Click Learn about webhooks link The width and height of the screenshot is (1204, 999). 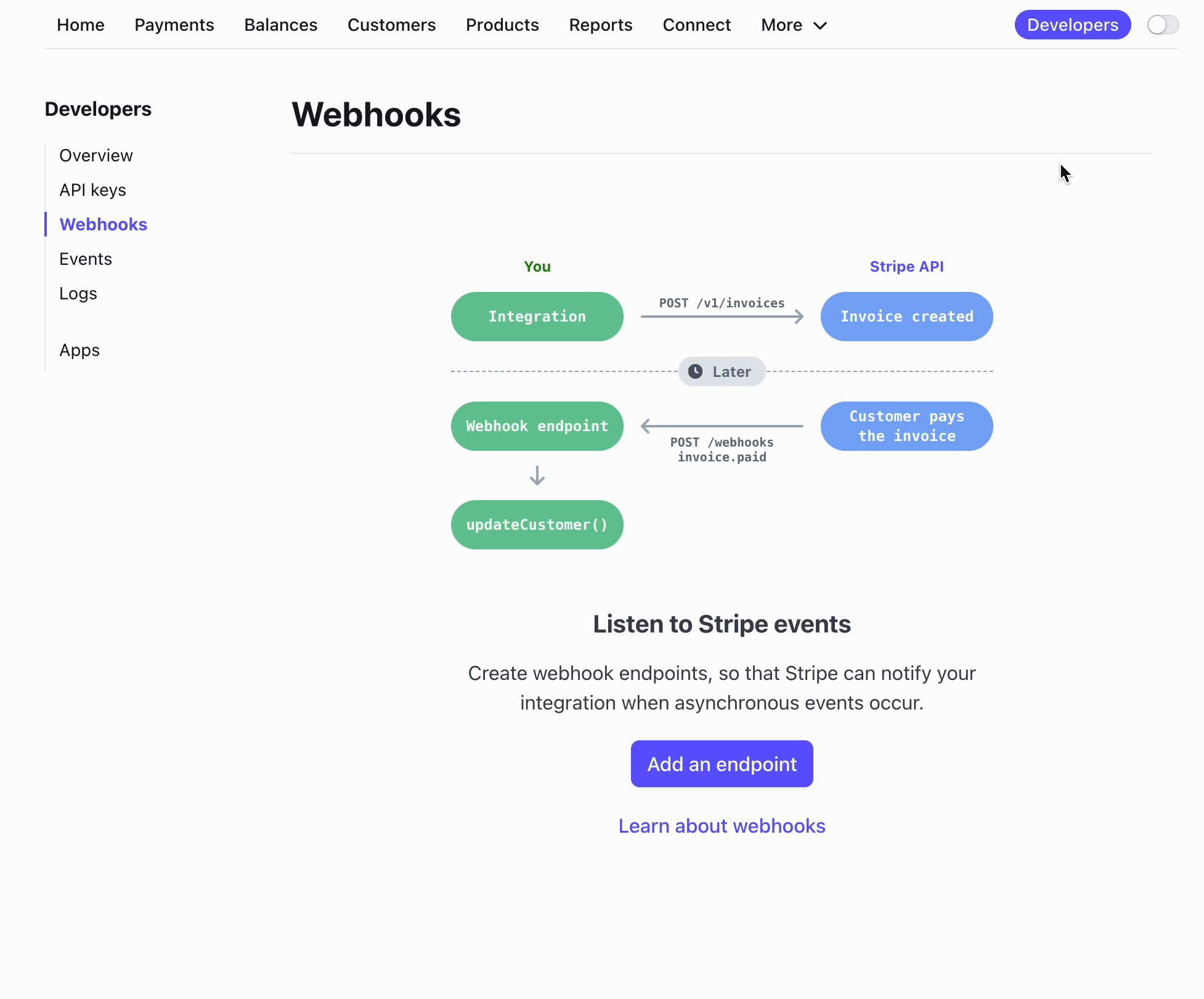[x=721, y=826]
